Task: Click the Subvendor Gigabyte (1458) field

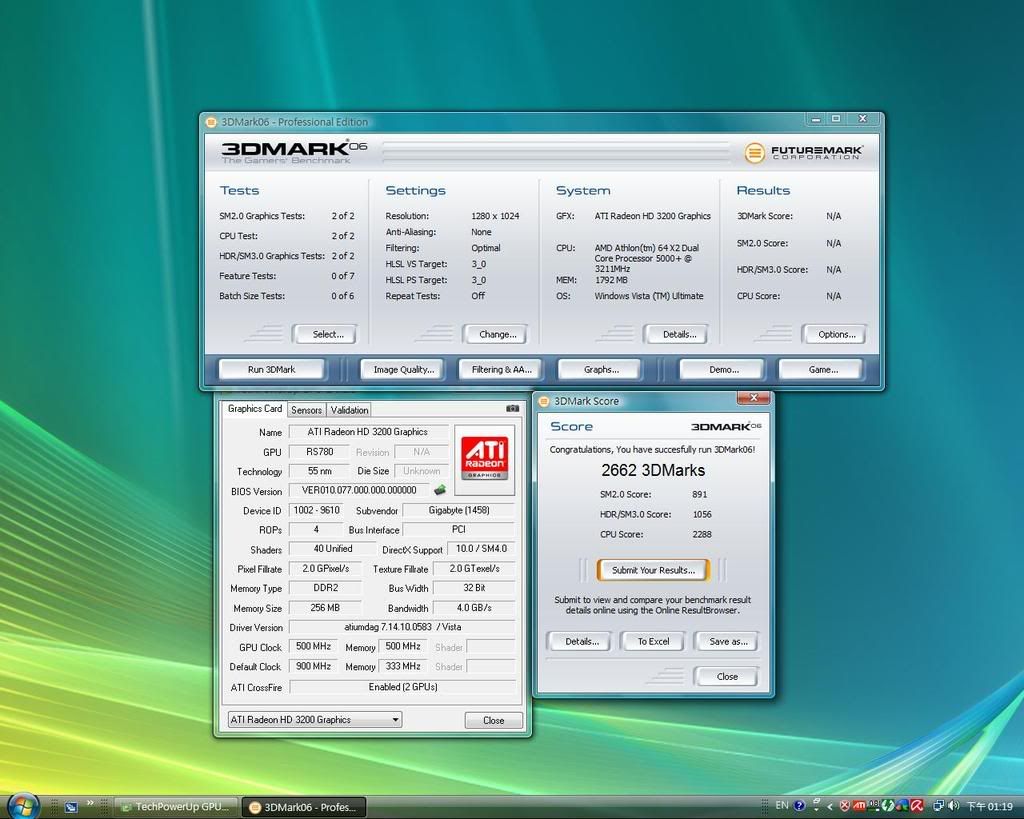Action: (458, 510)
